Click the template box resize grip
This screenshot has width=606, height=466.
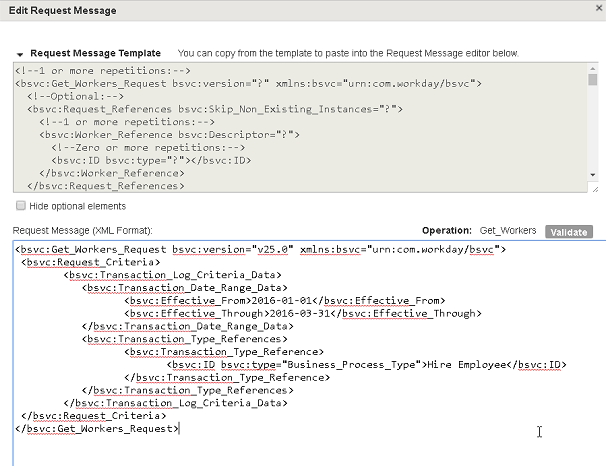595,189
